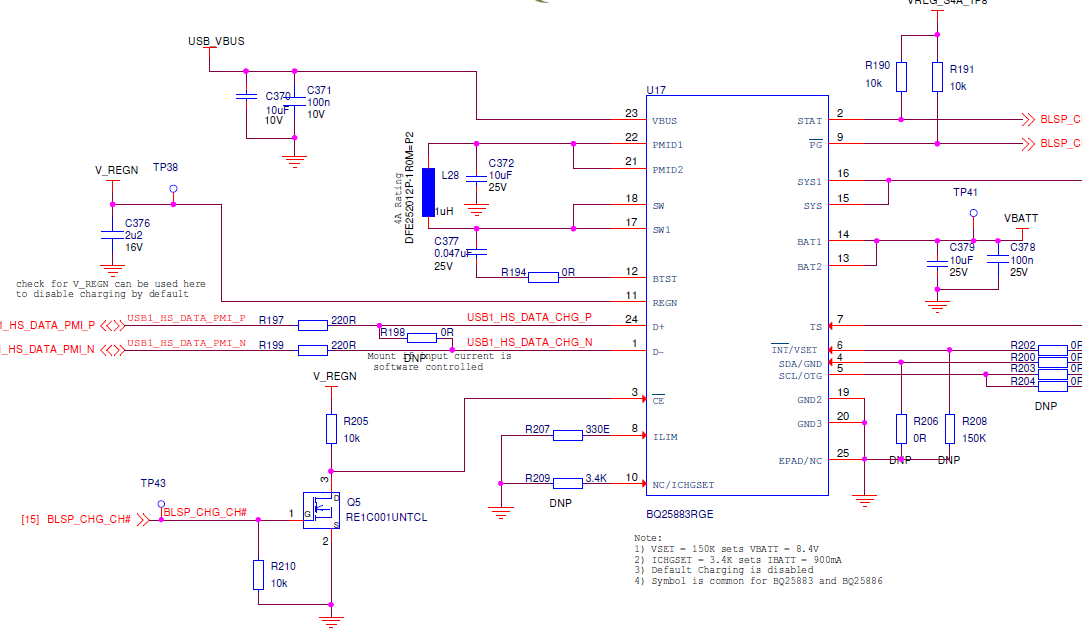This screenshot has height=635, width=1082.
Task: Select capacitor C371 symbol
Action: (295, 101)
